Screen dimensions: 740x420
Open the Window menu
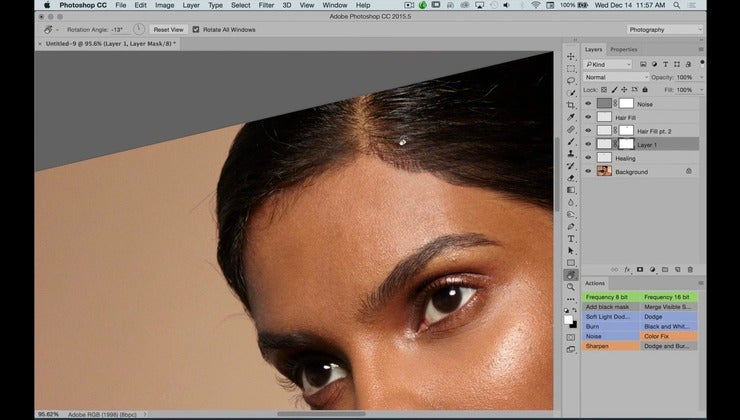tap(335, 5)
